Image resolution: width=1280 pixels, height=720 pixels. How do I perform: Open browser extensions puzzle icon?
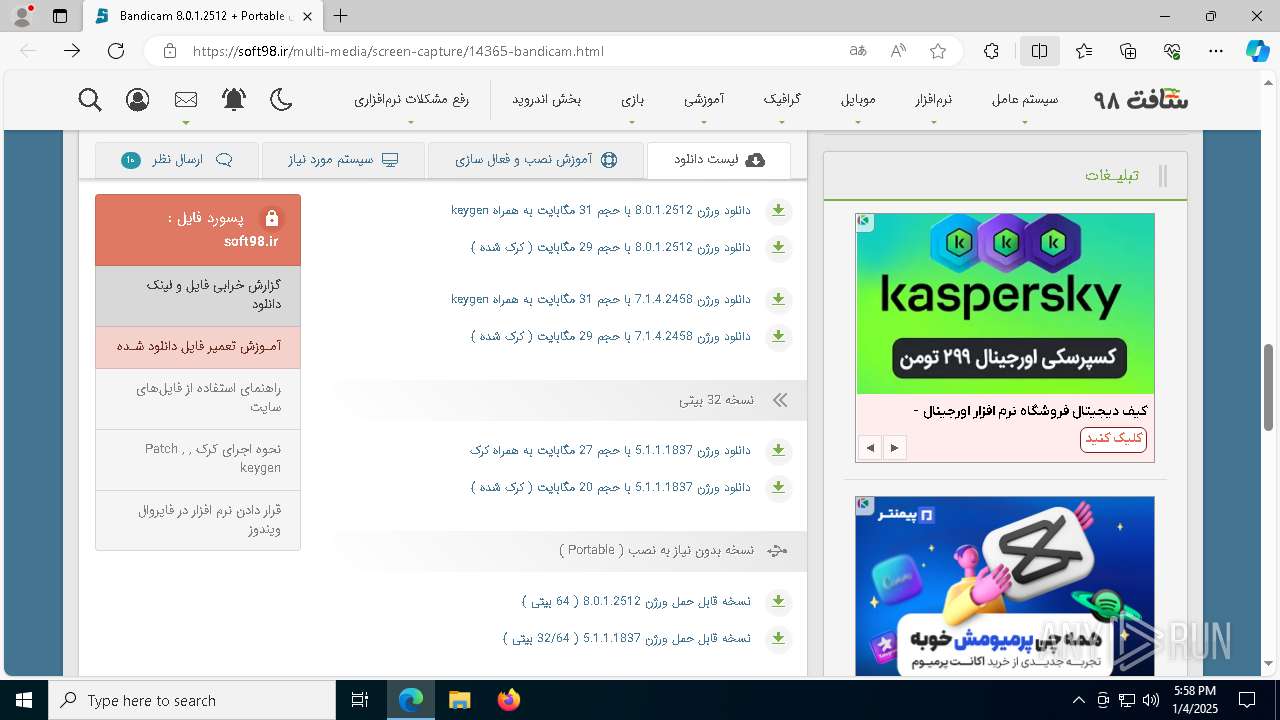coord(991,51)
